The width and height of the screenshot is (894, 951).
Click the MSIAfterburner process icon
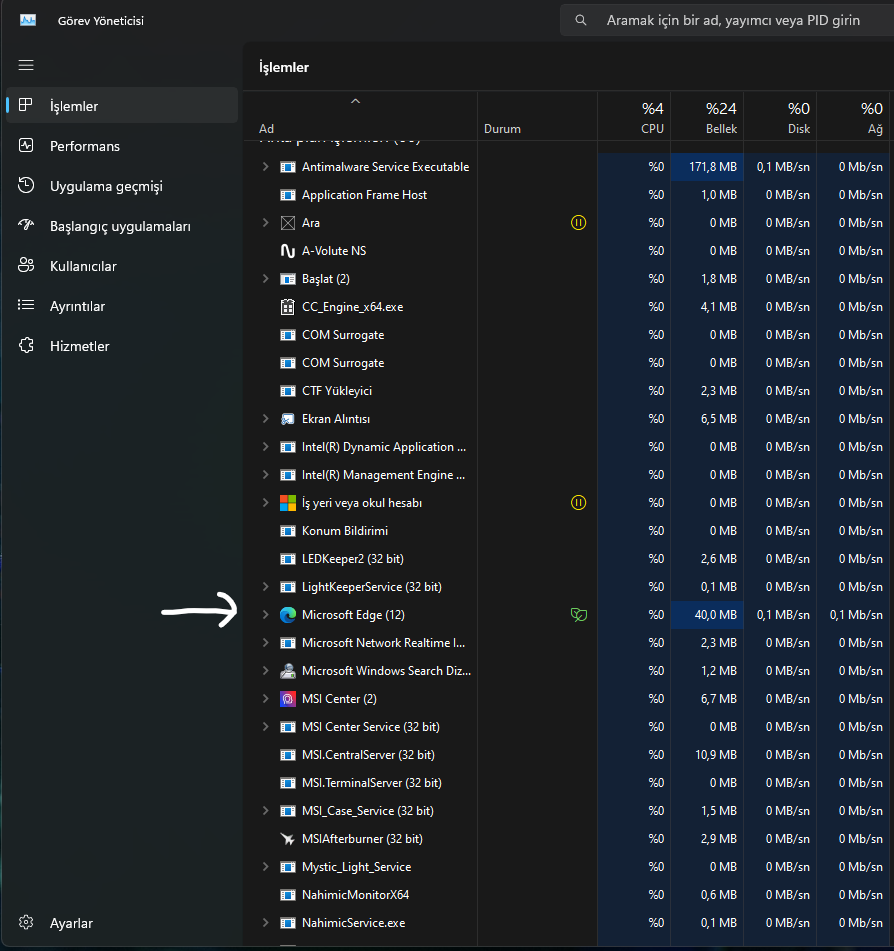pos(287,839)
